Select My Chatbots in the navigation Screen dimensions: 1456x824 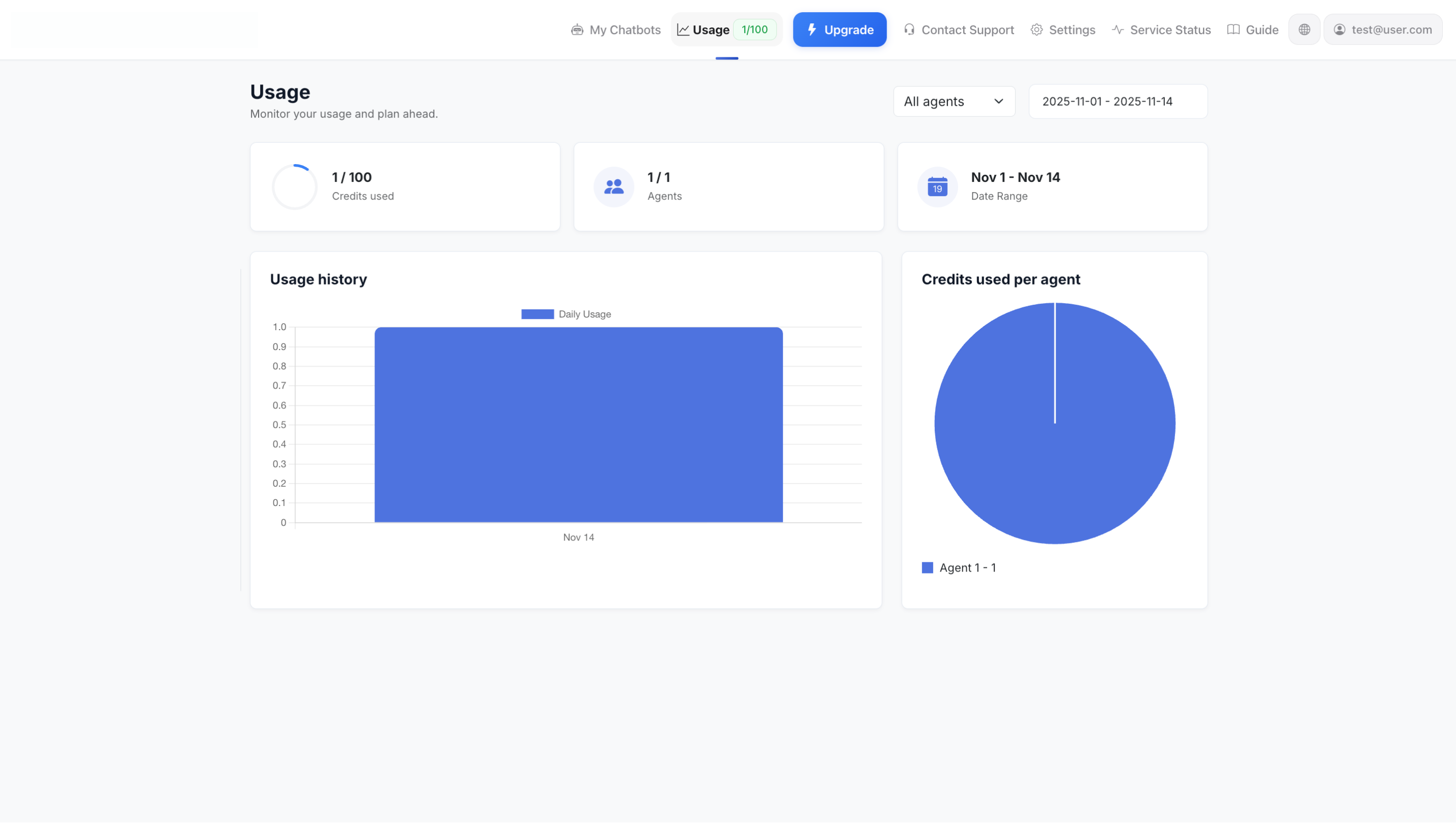click(624, 29)
